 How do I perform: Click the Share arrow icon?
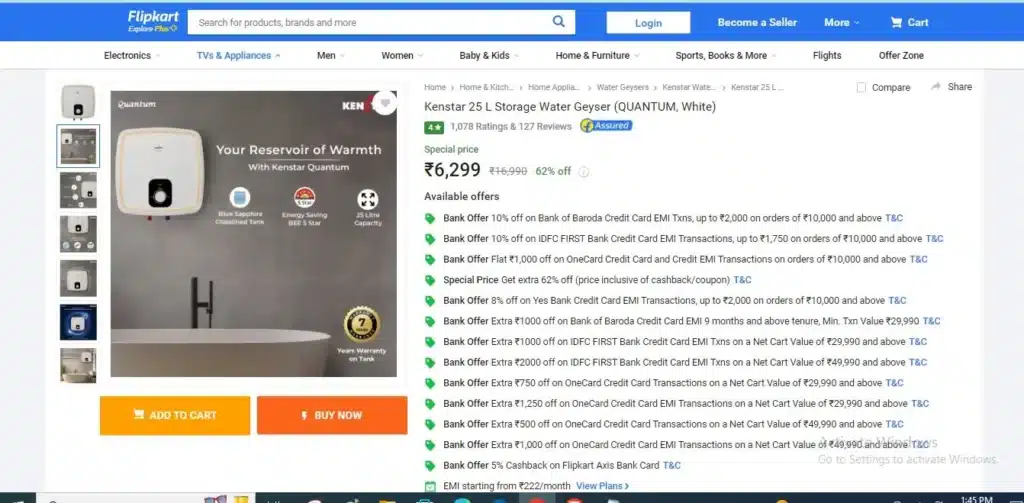(935, 86)
